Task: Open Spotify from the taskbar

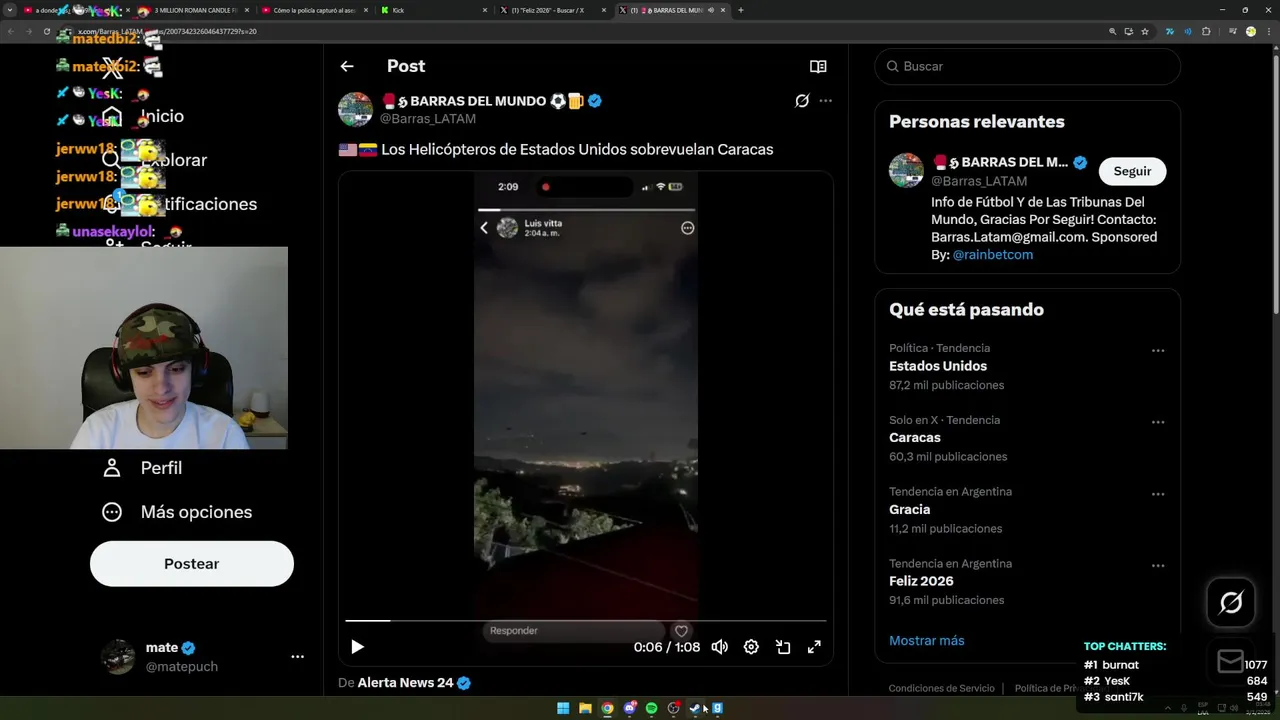Action: pos(651,708)
